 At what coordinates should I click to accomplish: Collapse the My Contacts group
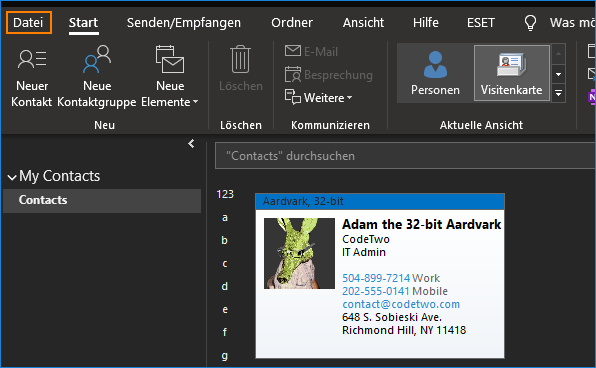click(x=12, y=177)
